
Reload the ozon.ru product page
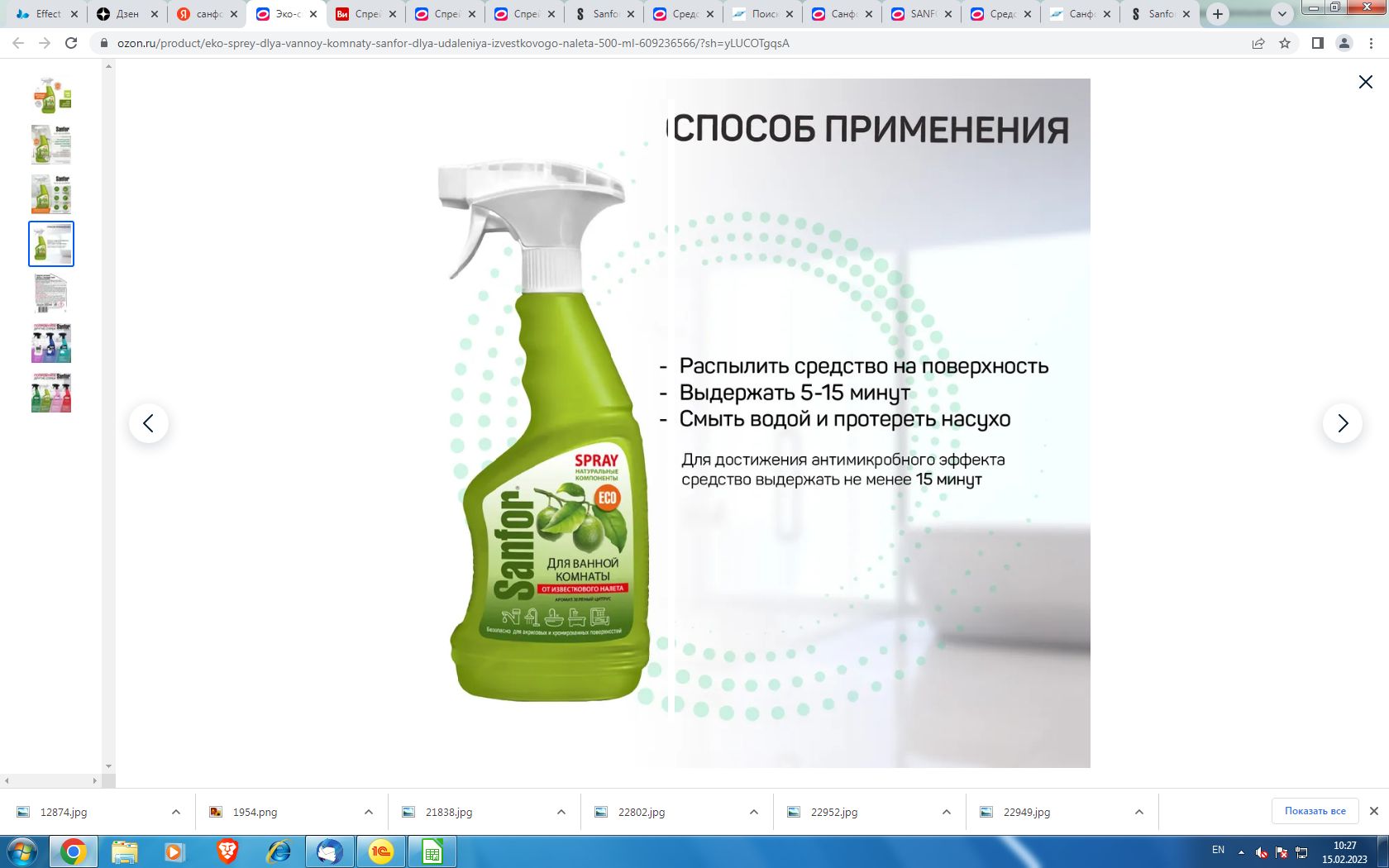pos(71,43)
